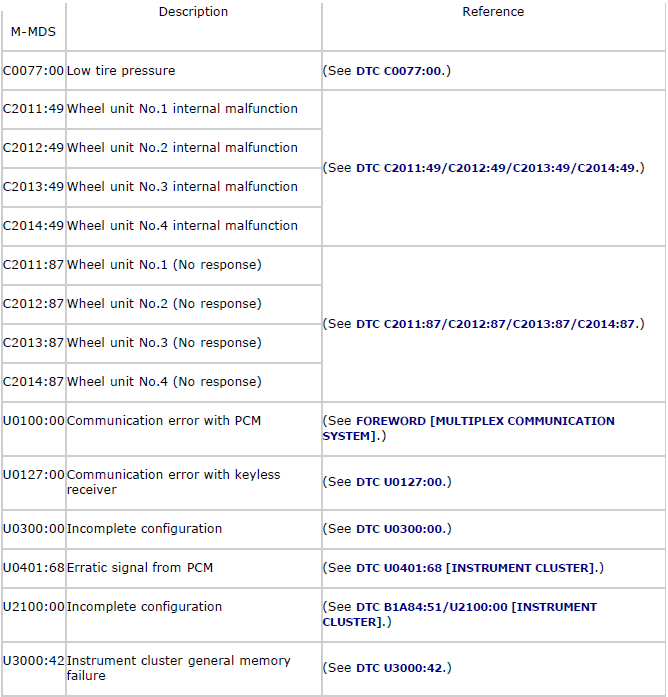Open the DTC C0077:00 reference link

pos(399,71)
